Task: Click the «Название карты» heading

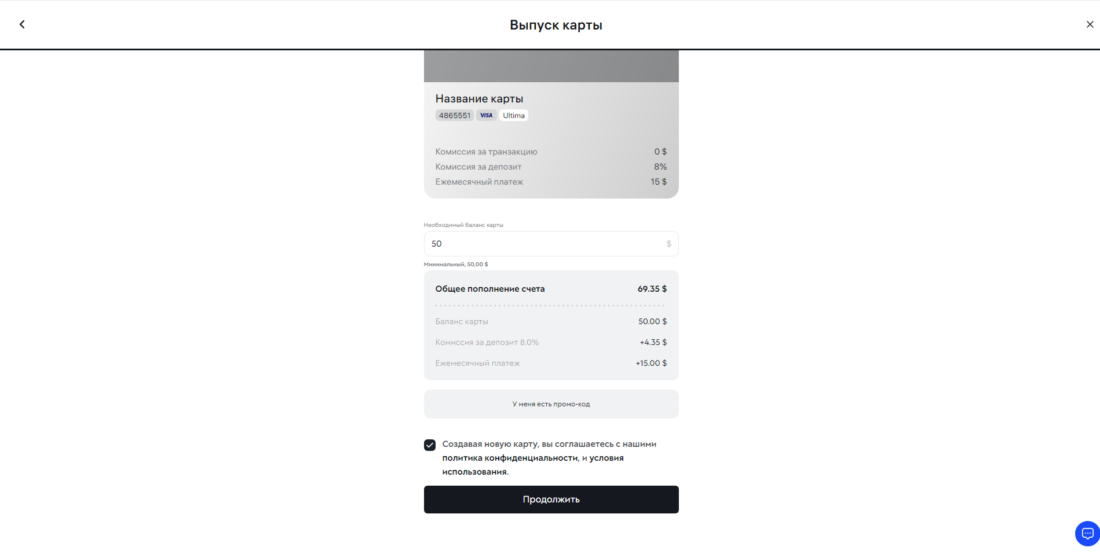Action: [479, 99]
